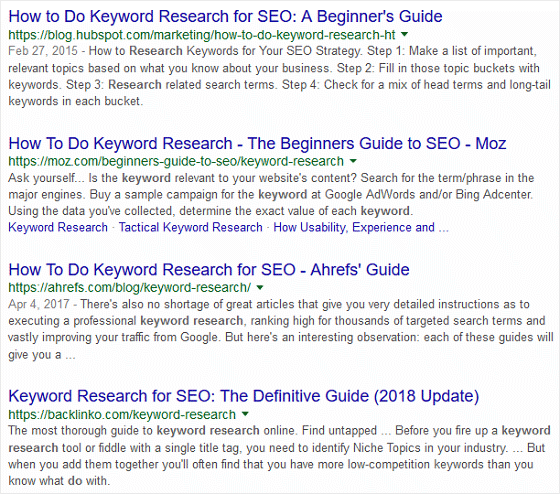The image size is (560, 494).
Task: Open 'How Usability, Experience and ...' sitelink
Action: coord(361,227)
